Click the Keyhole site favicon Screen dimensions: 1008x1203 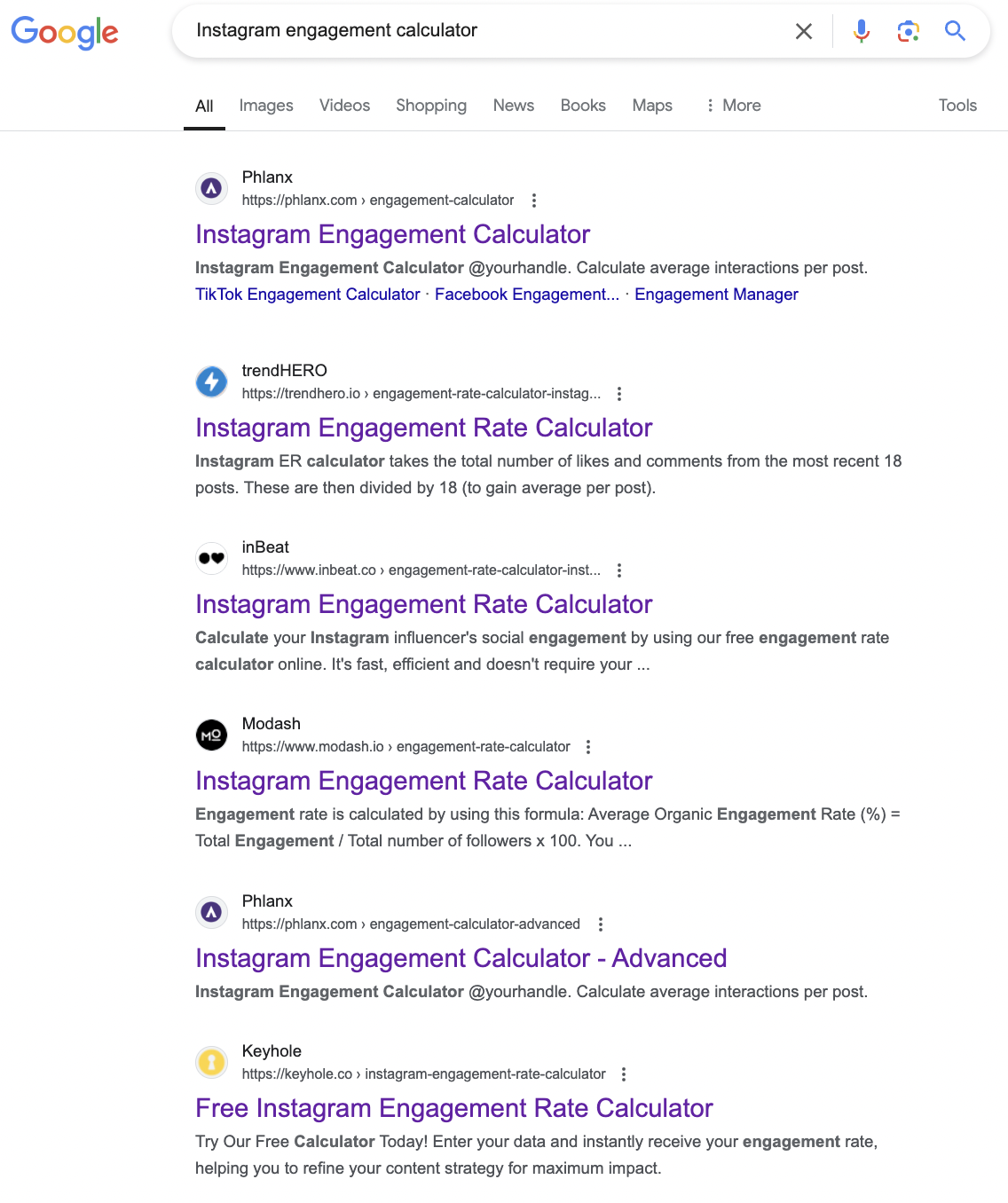point(211,1062)
